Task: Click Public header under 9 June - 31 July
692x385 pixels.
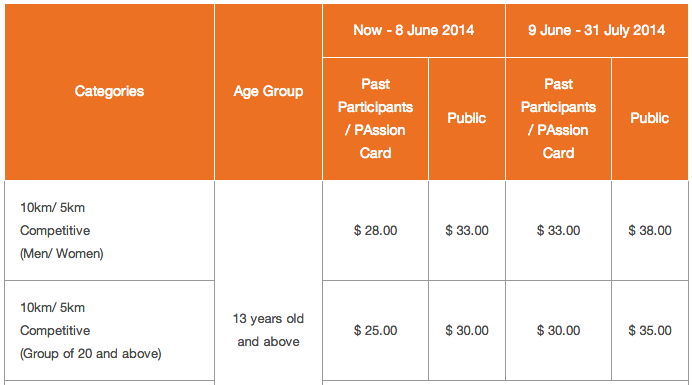Action: pos(650,118)
